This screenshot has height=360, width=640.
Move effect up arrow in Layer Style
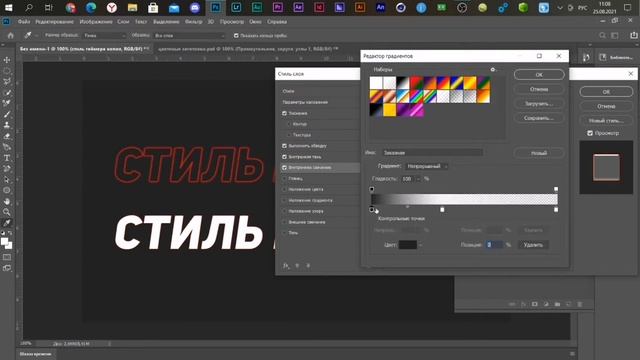pyautogui.click(x=297, y=266)
